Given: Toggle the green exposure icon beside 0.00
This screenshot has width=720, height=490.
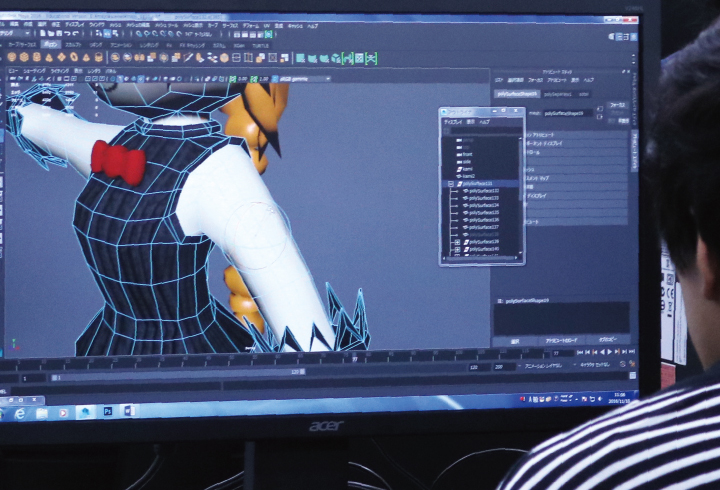Looking at the screenshot, I should [233, 79].
